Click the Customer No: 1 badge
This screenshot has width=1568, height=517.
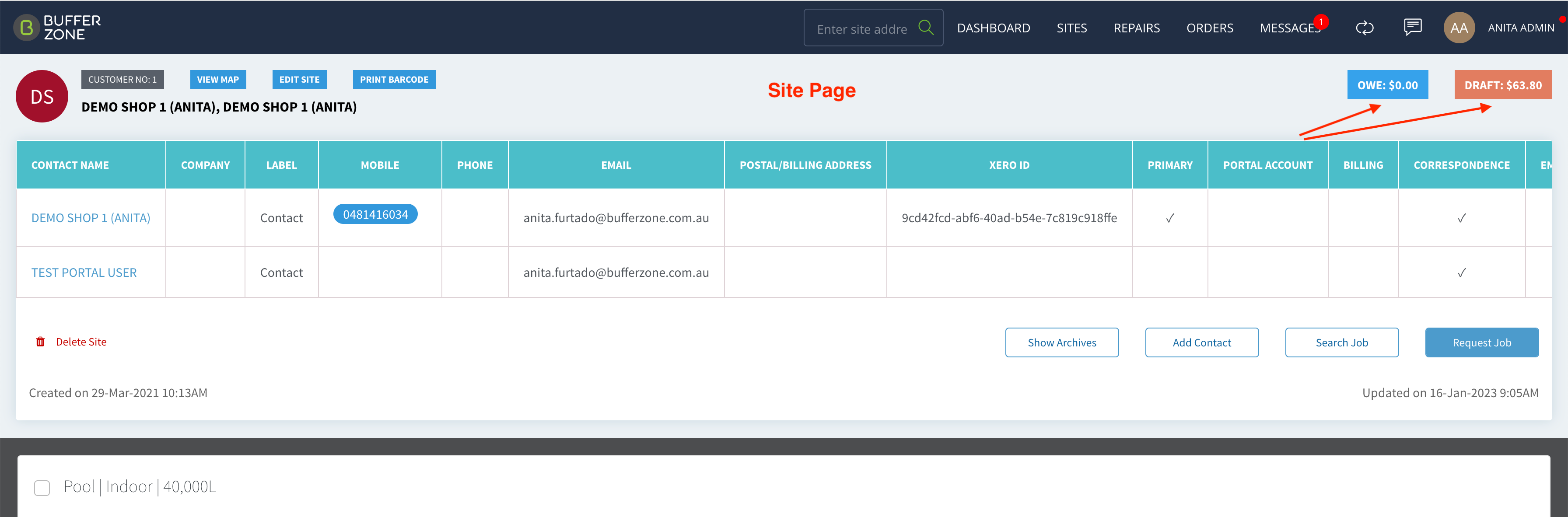click(x=122, y=80)
